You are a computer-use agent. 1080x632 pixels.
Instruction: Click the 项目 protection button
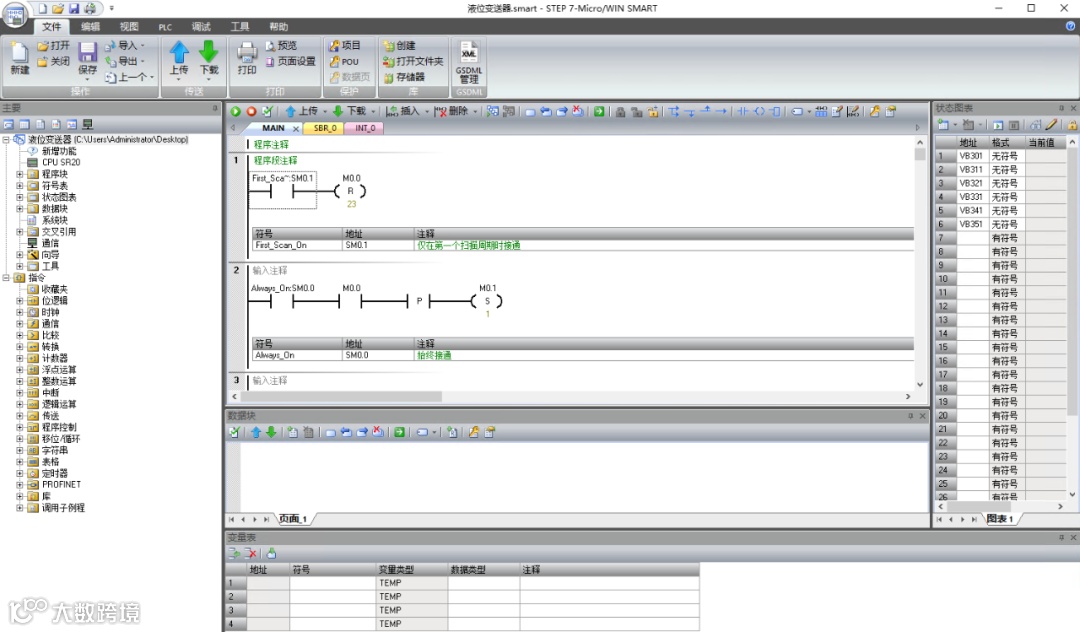point(344,45)
